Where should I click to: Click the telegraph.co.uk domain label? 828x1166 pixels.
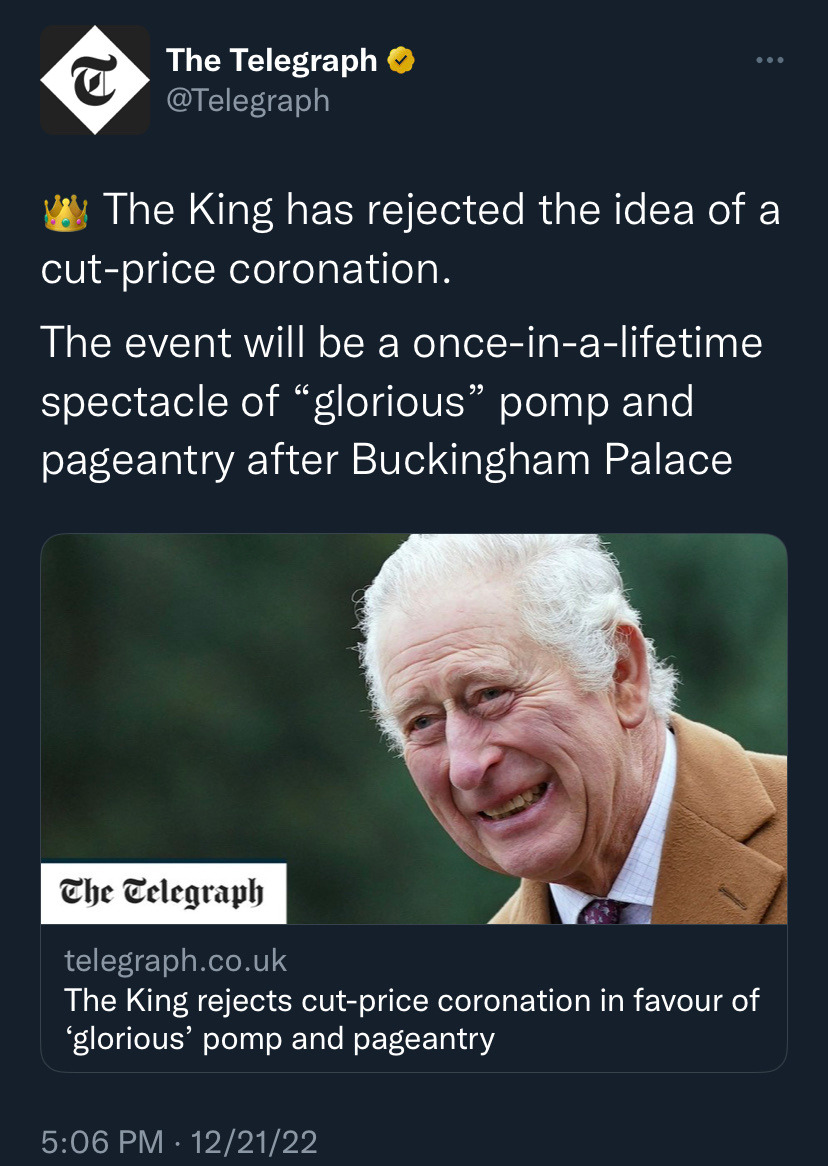tap(175, 961)
